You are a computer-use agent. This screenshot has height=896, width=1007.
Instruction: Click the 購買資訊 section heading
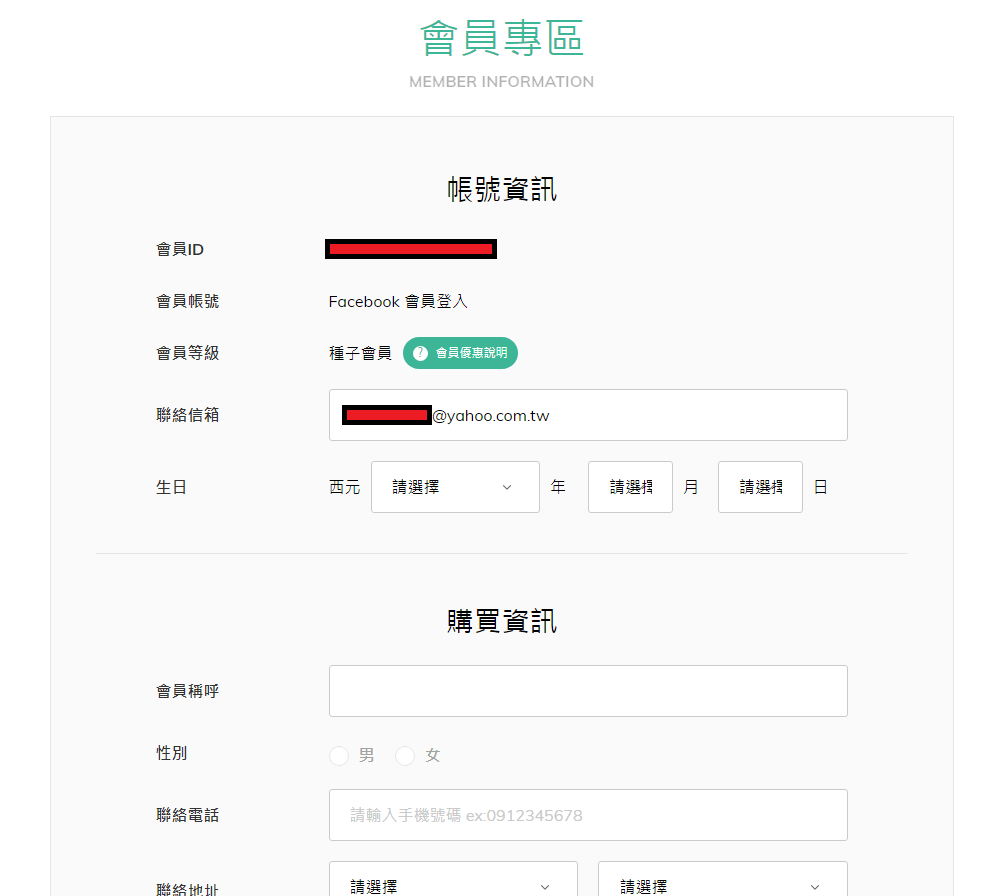click(502, 621)
